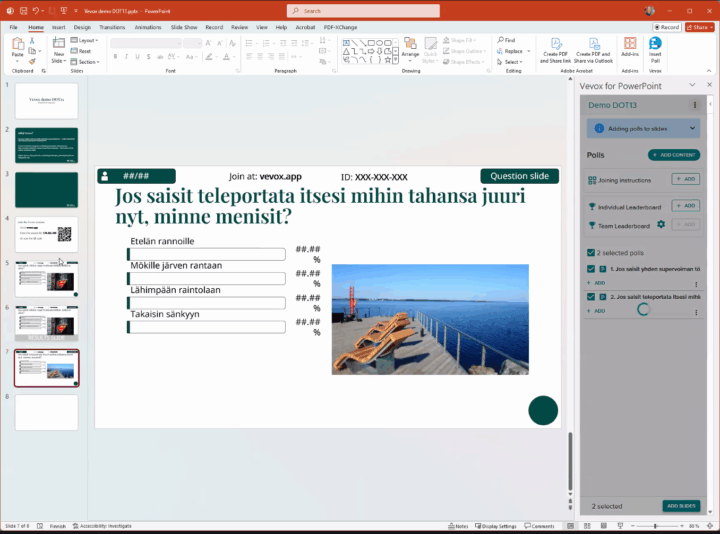Click the zoom out minus button
720x534 pixels.
(633, 526)
